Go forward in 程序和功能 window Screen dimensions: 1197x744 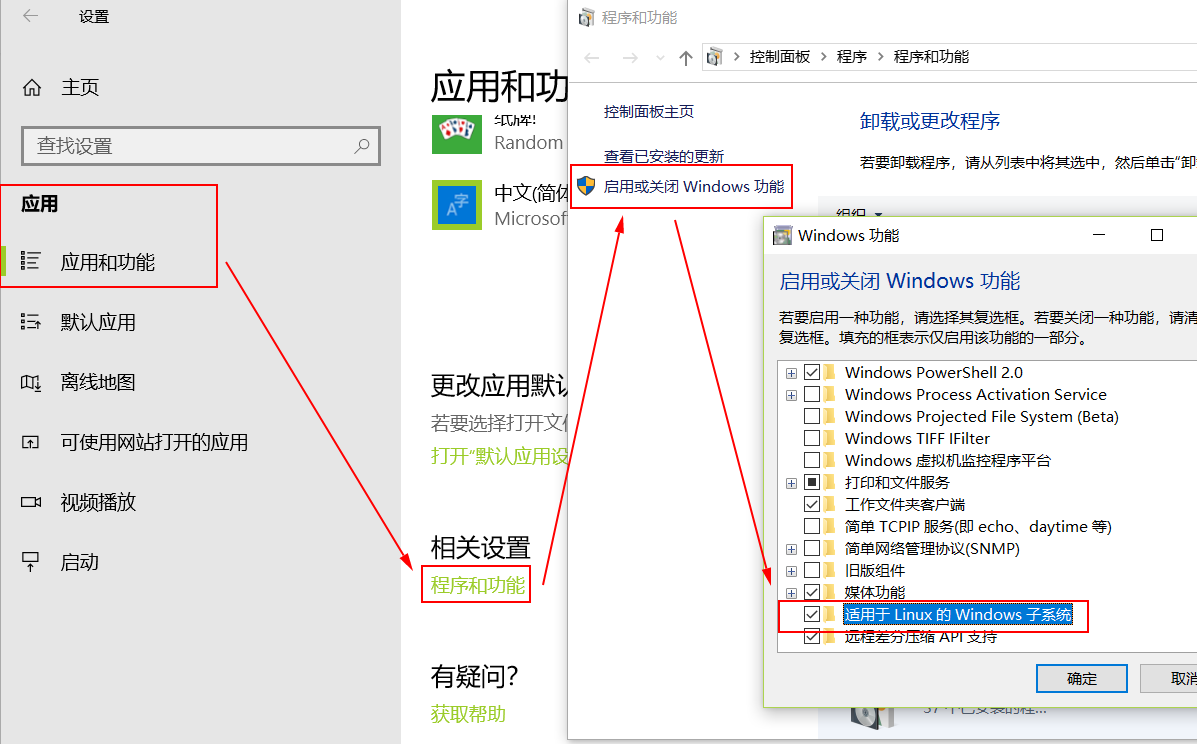[630, 57]
